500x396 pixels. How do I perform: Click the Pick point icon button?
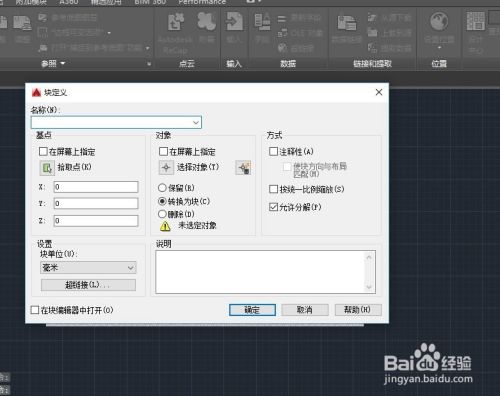click(x=47, y=168)
